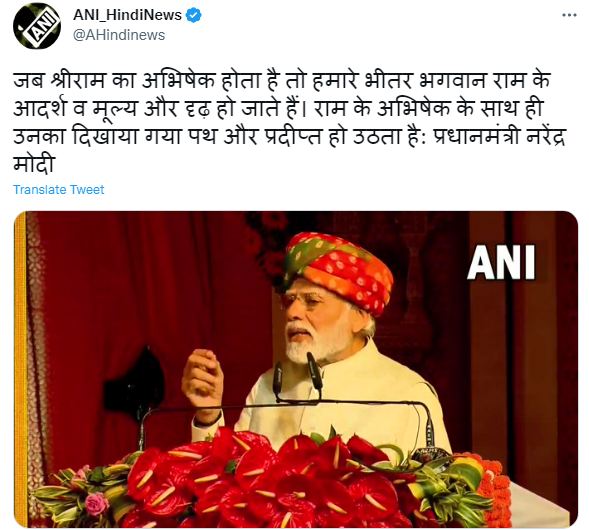The height and width of the screenshot is (530, 589).
Task: Click the first line of Hindi tweet text
Action: point(282,81)
